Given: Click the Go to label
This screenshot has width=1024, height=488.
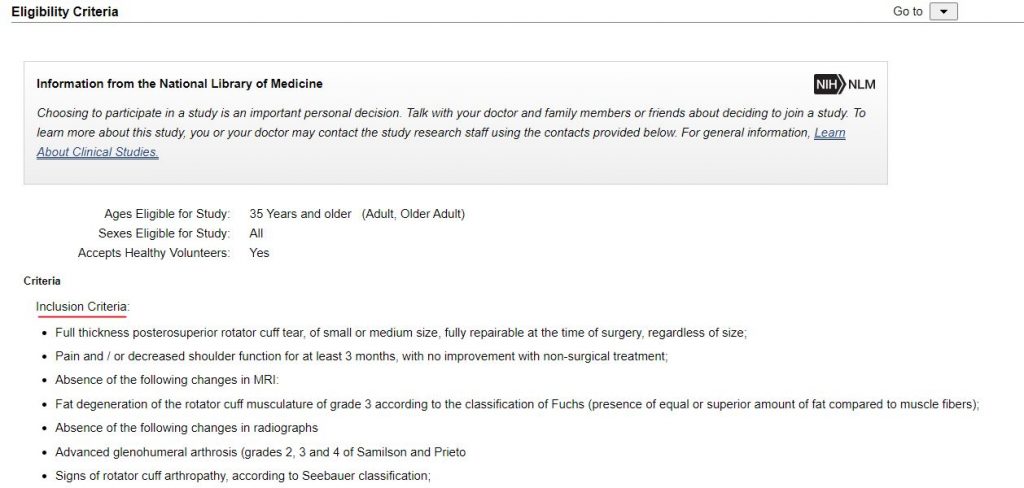Looking at the screenshot, I should coord(907,11).
